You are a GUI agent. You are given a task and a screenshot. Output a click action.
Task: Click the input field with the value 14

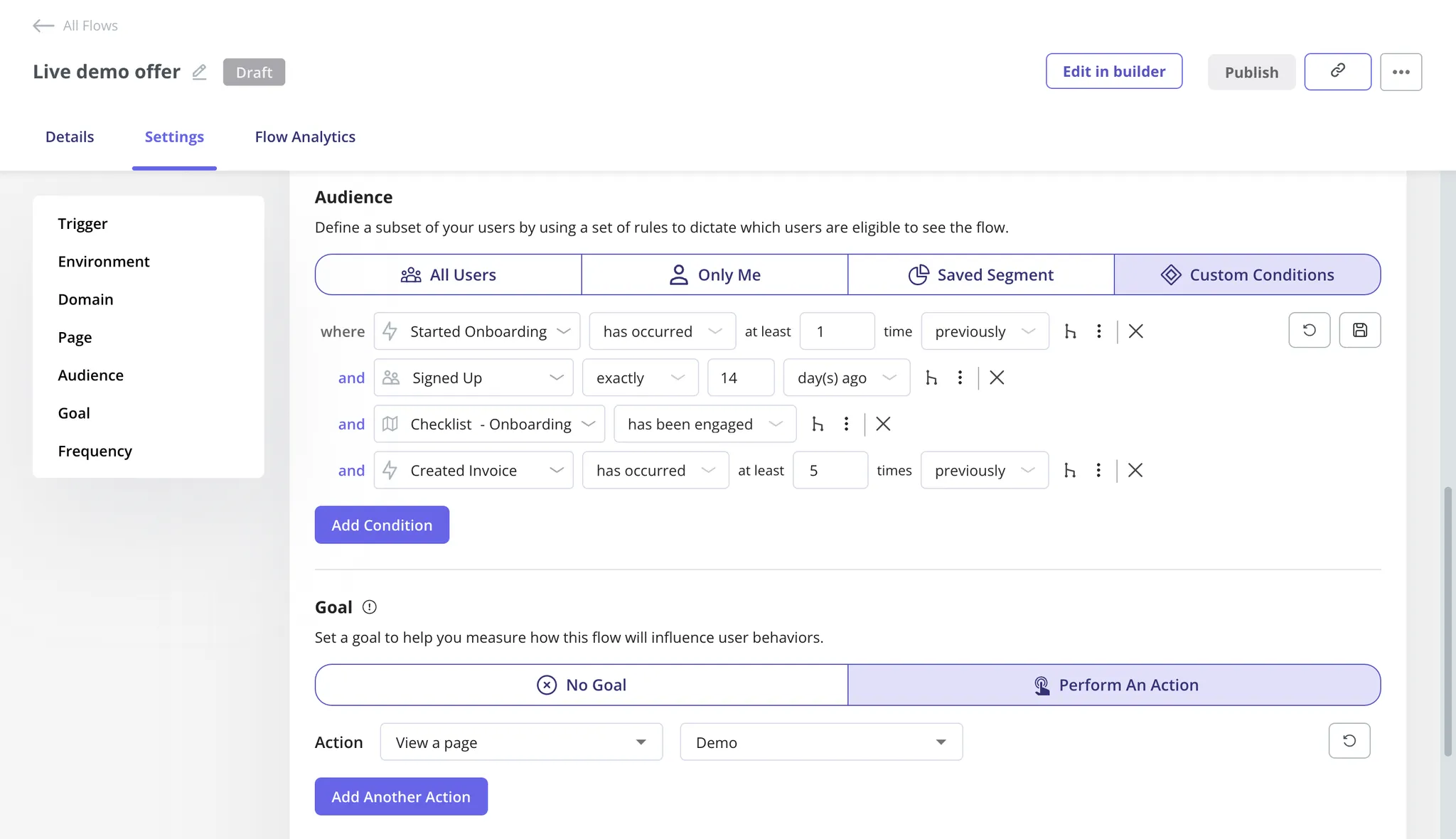coord(740,378)
